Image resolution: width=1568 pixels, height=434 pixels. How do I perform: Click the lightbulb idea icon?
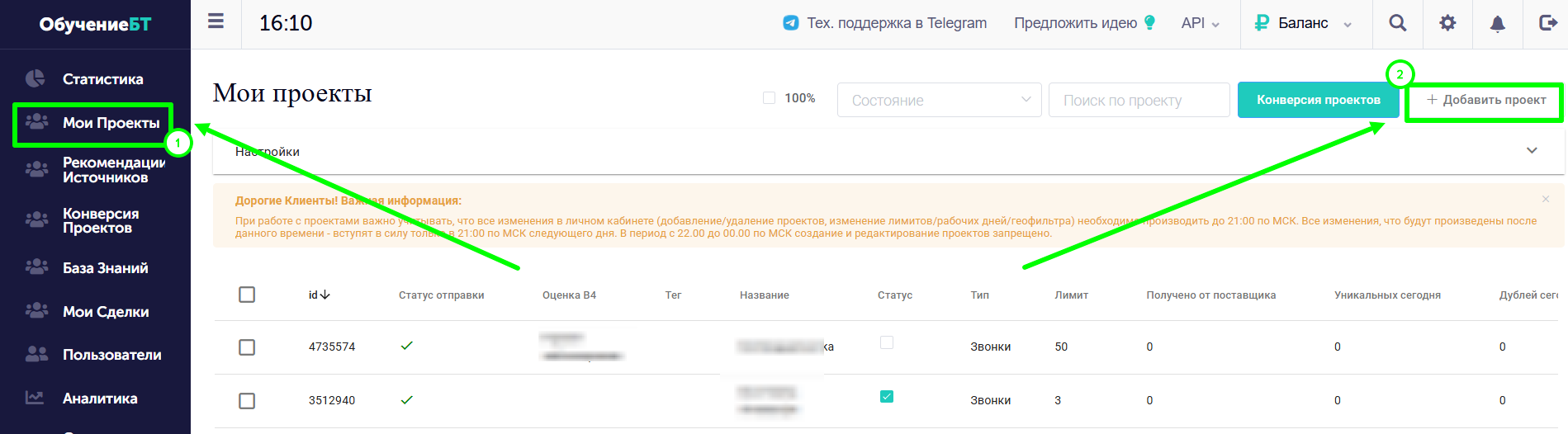point(1149,23)
